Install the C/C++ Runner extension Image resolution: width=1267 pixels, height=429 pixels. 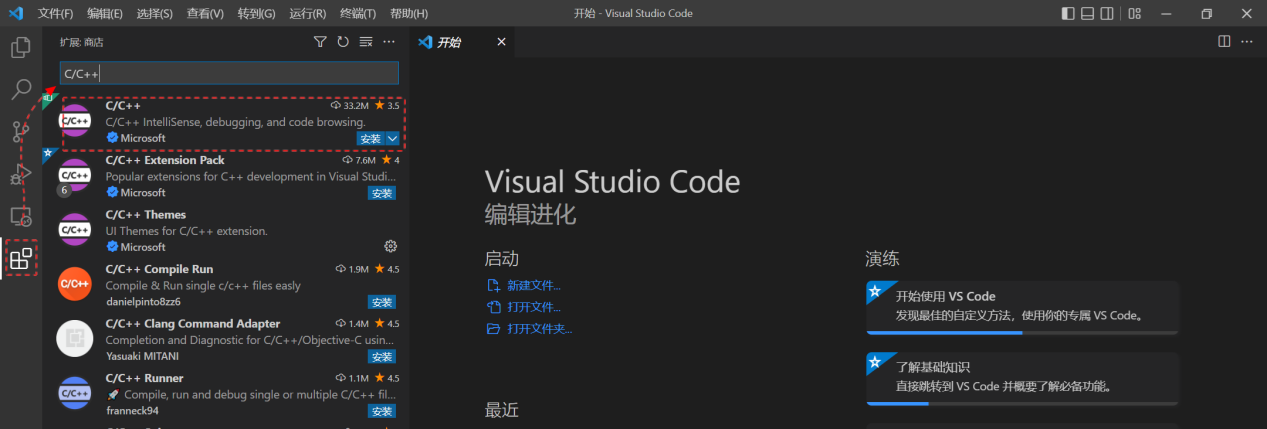click(381, 410)
